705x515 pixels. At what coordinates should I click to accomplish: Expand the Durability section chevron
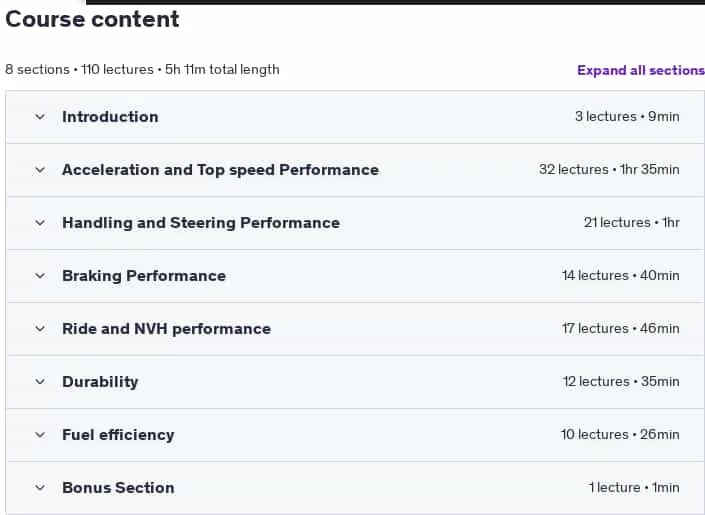[40, 382]
